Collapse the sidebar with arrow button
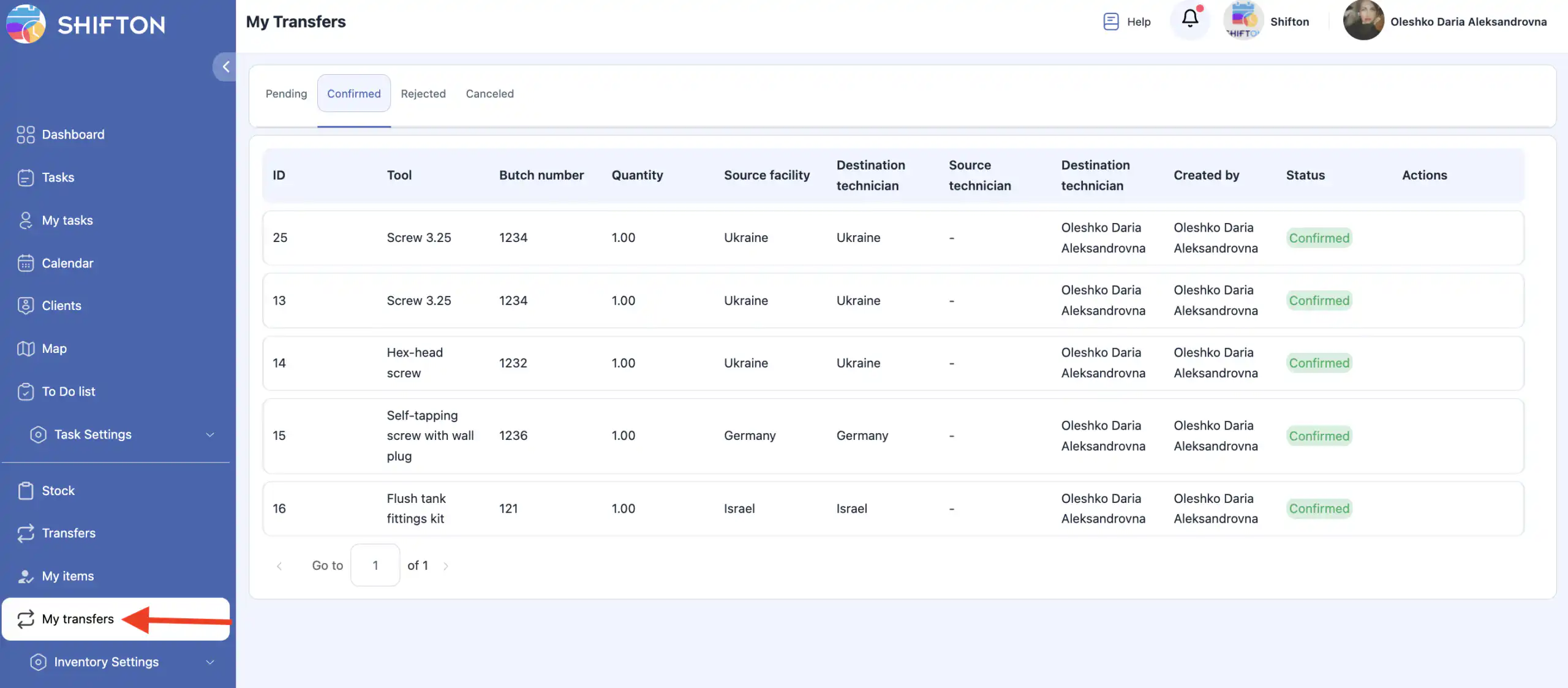This screenshot has height=688, width=1568. (x=225, y=67)
